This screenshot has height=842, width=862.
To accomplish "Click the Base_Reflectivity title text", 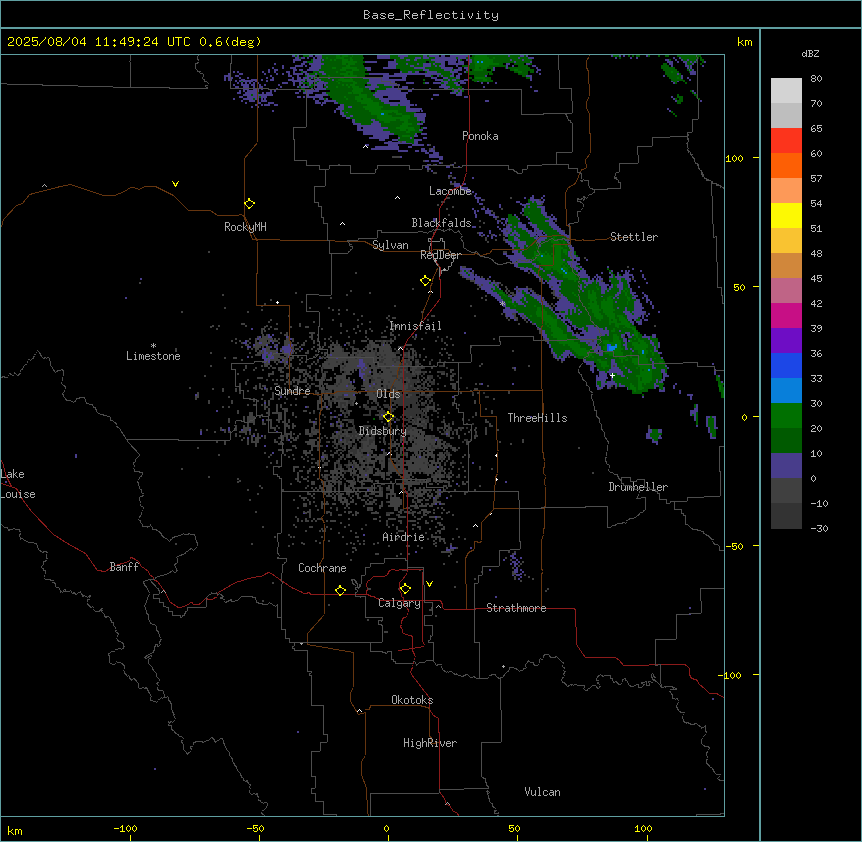I will (x=431, y=15).
